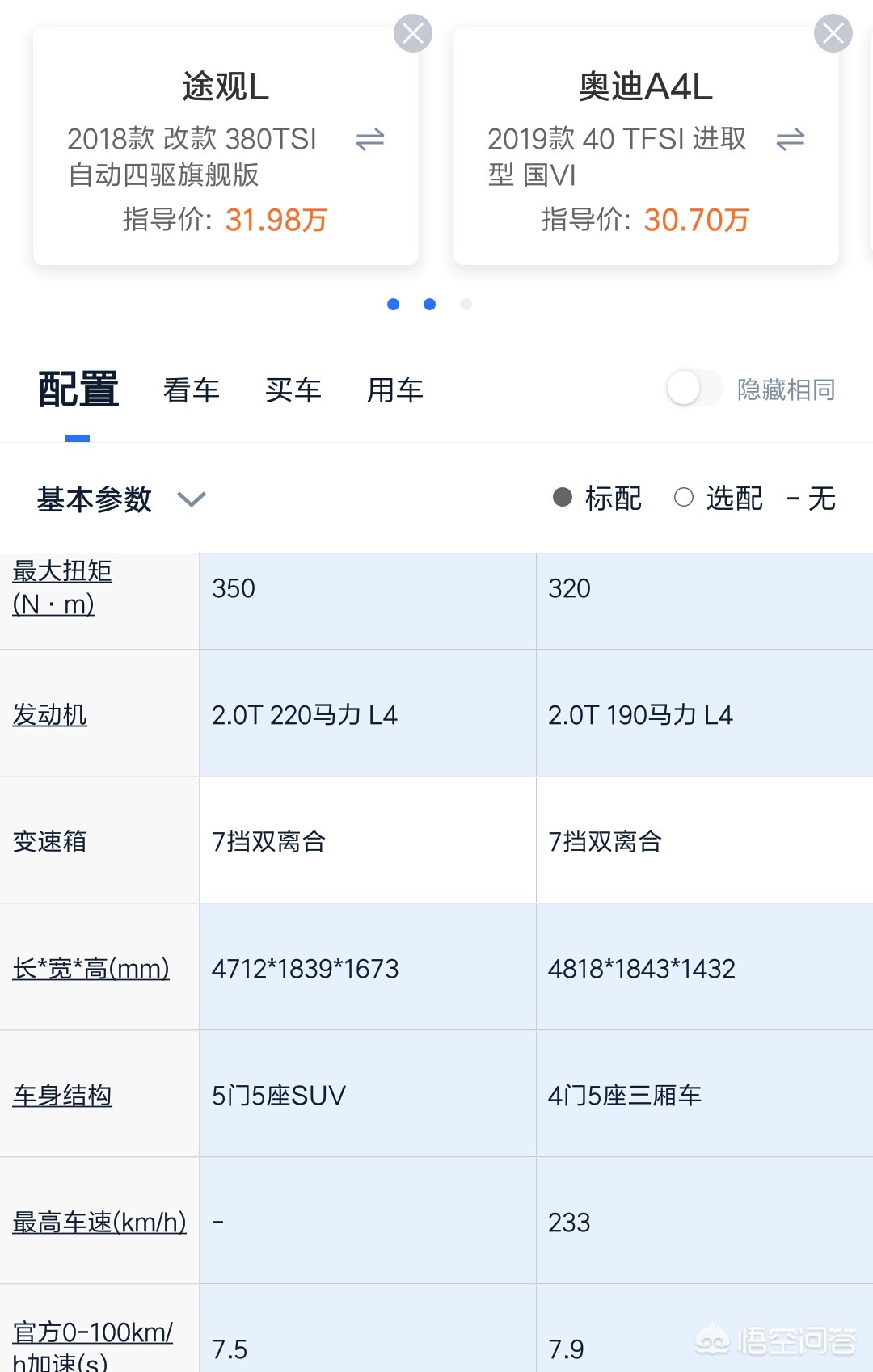Remove 途观L card with close icon
Viewport: 873px width, 1372px height.
tap(413, 33)
